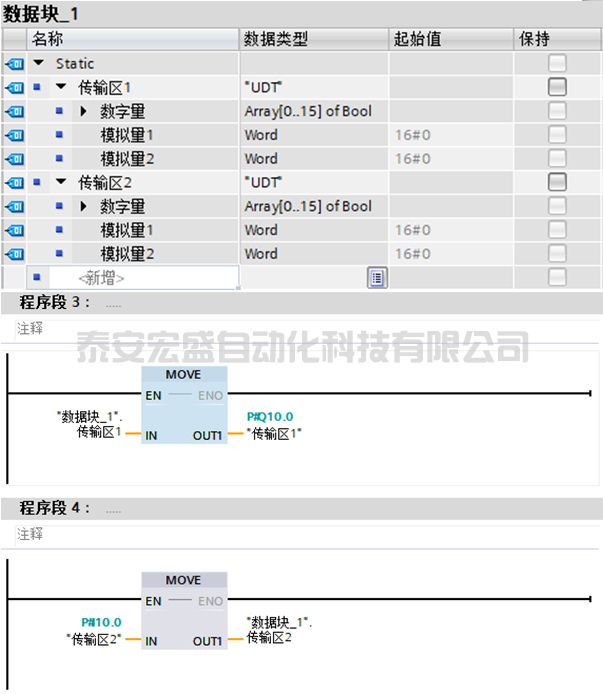Click the row icon left of Static
This screenshot has height=694, width=603.
tap(13, 63)
